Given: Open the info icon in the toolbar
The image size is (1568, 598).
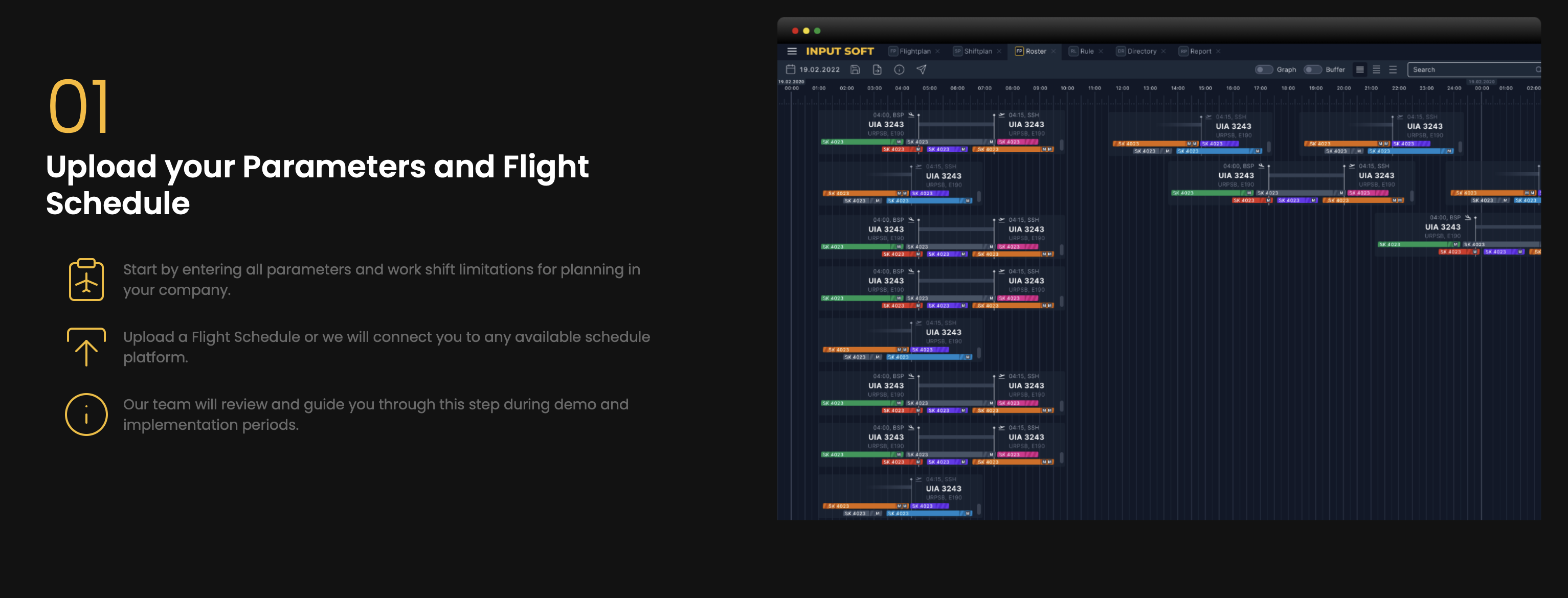Looking at the screenshot, I should pyautogui.click(x=899, y=70).
